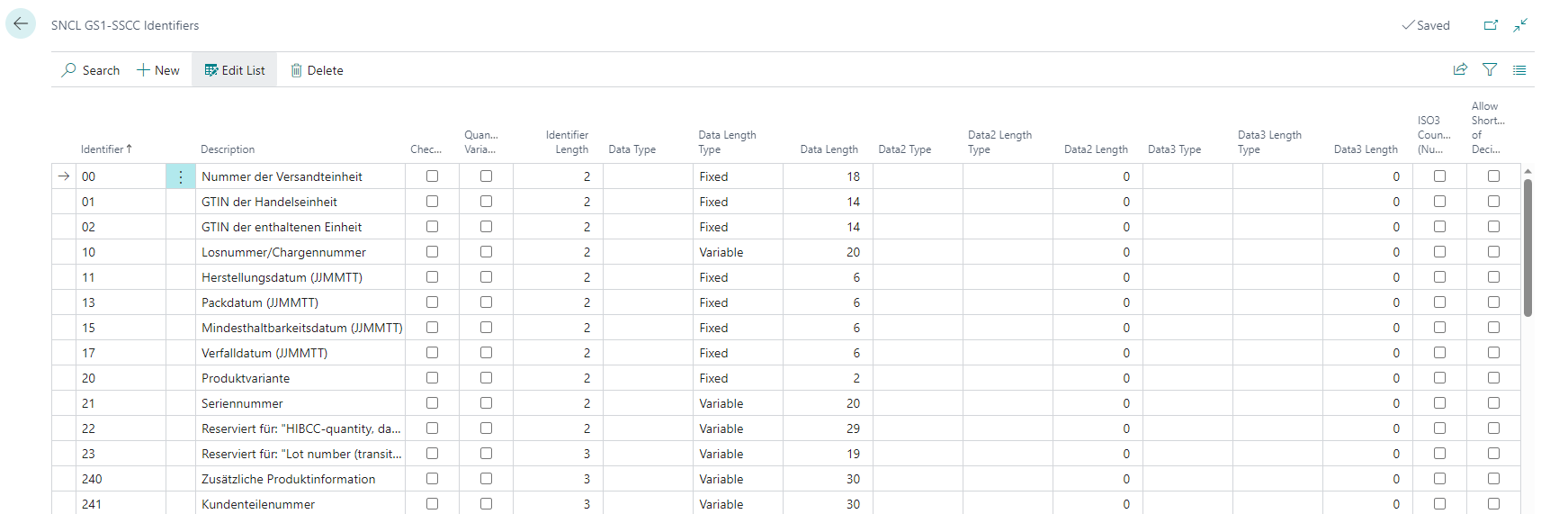
Task: Click the back arrow button
Action: [21, 24]
